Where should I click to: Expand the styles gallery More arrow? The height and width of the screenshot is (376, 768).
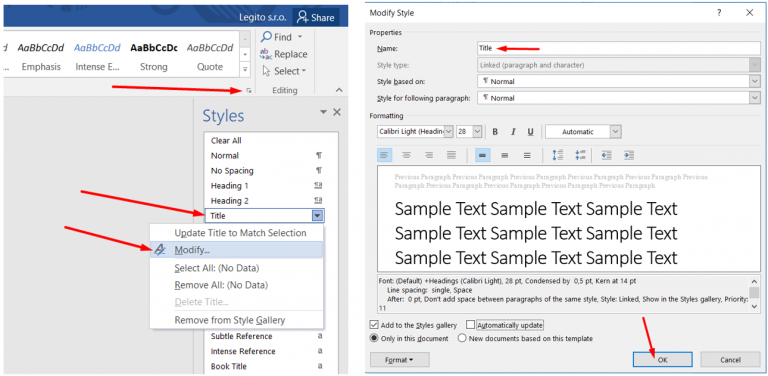(245, 70)
